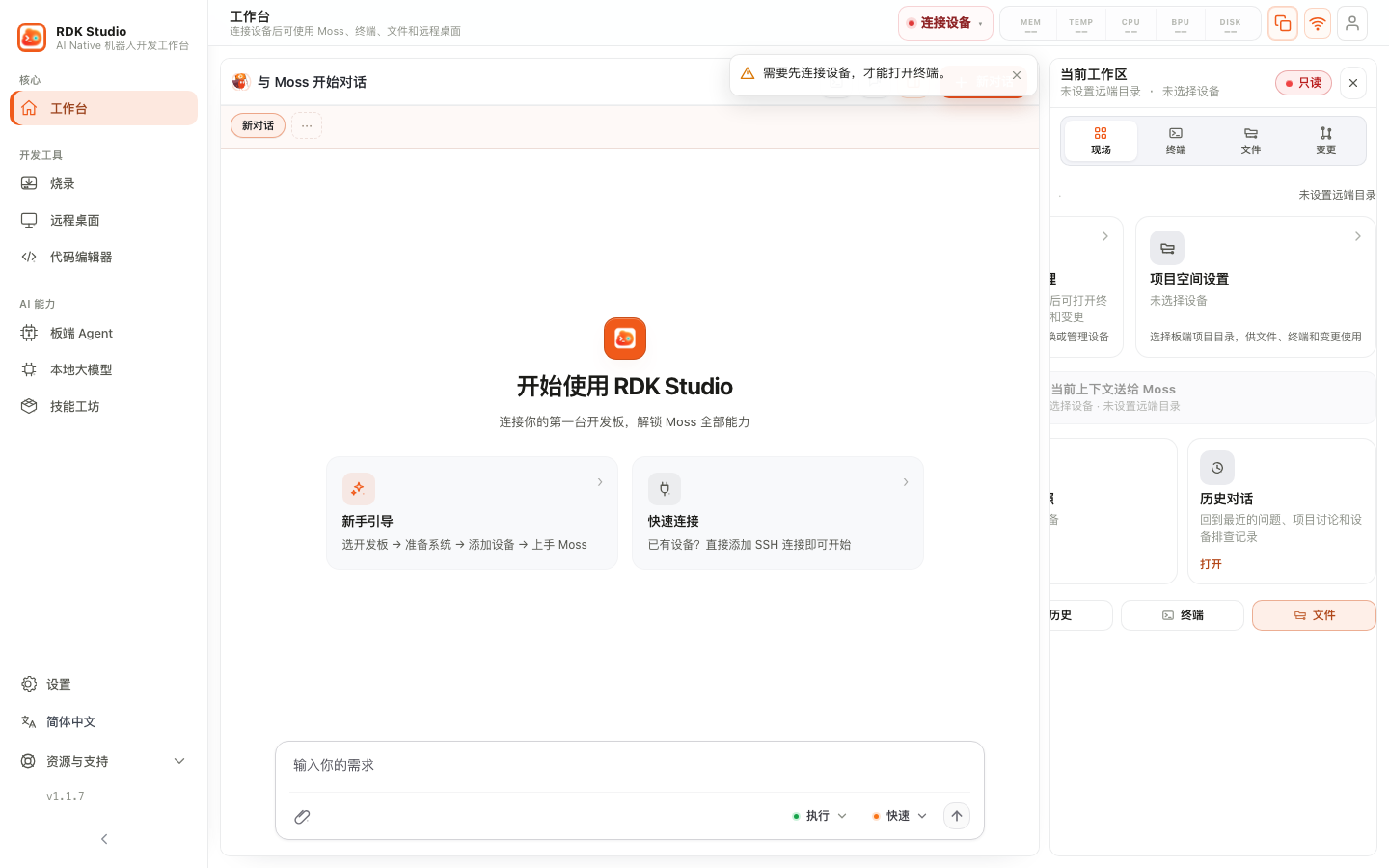Click the settings gear icon

[x=29, y=684]
